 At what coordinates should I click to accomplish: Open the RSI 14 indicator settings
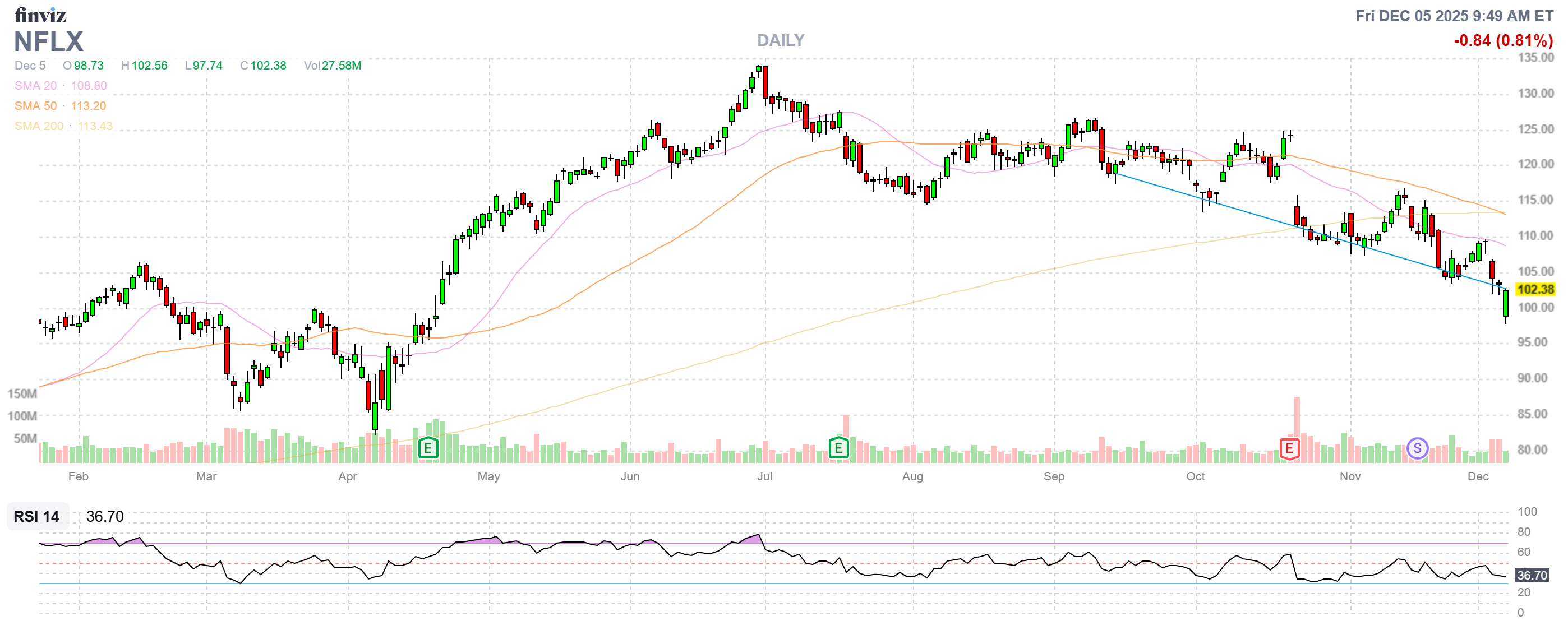36,516
